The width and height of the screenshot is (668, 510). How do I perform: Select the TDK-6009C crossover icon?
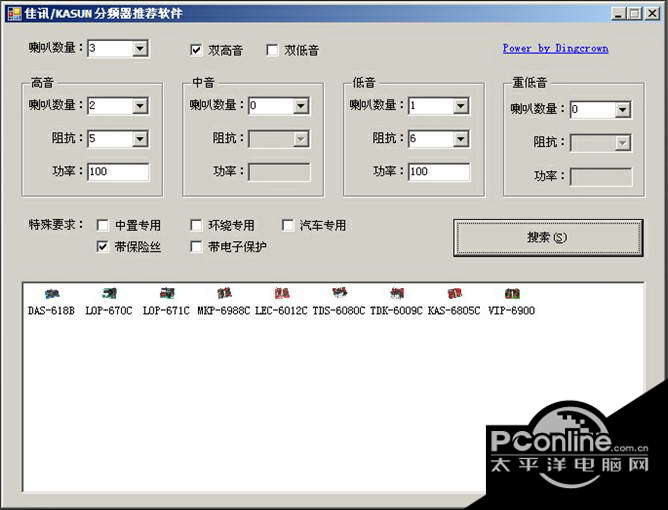(x=397, y=294)
